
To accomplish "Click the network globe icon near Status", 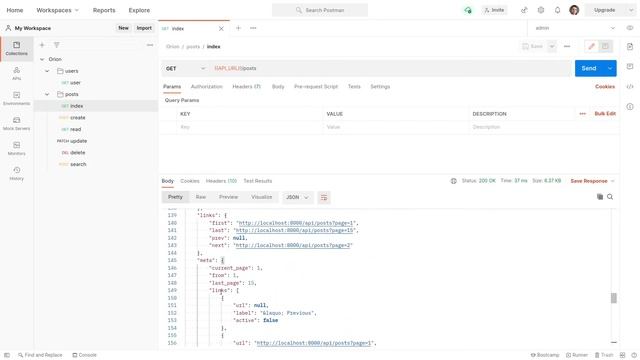I will coord(453,181).
